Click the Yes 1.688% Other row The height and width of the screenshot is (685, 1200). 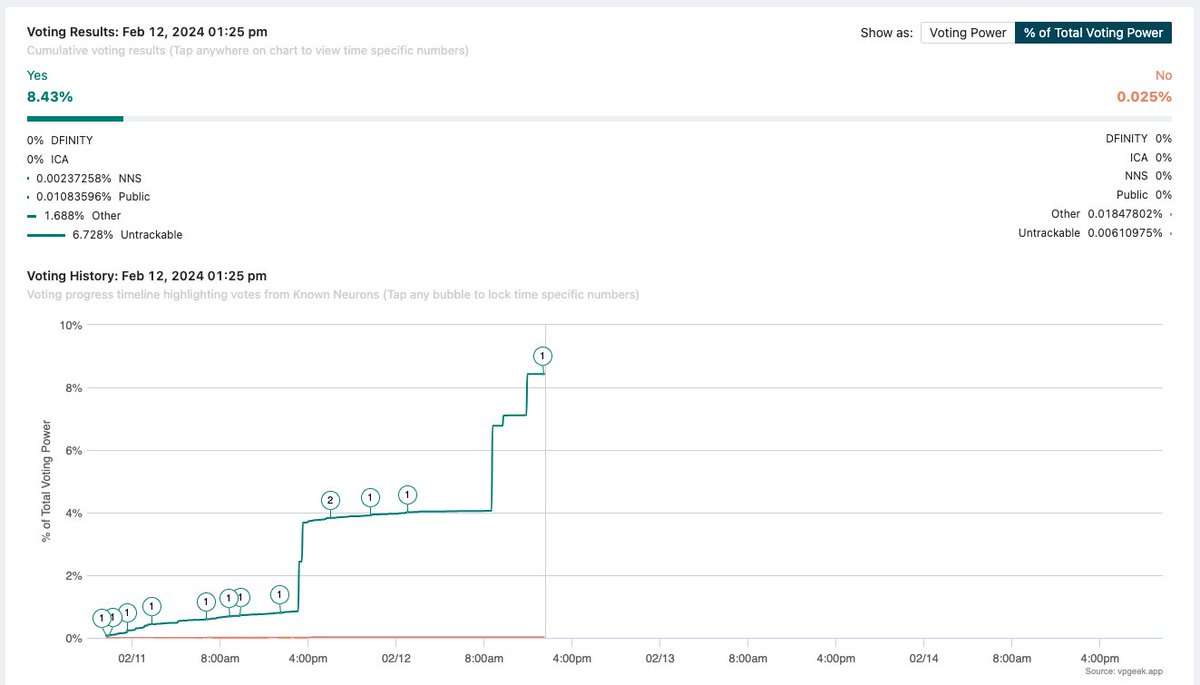74,215
